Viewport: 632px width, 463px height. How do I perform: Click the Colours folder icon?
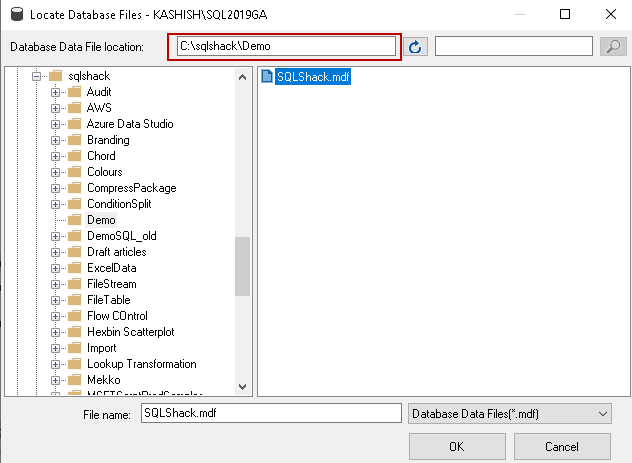75,172
